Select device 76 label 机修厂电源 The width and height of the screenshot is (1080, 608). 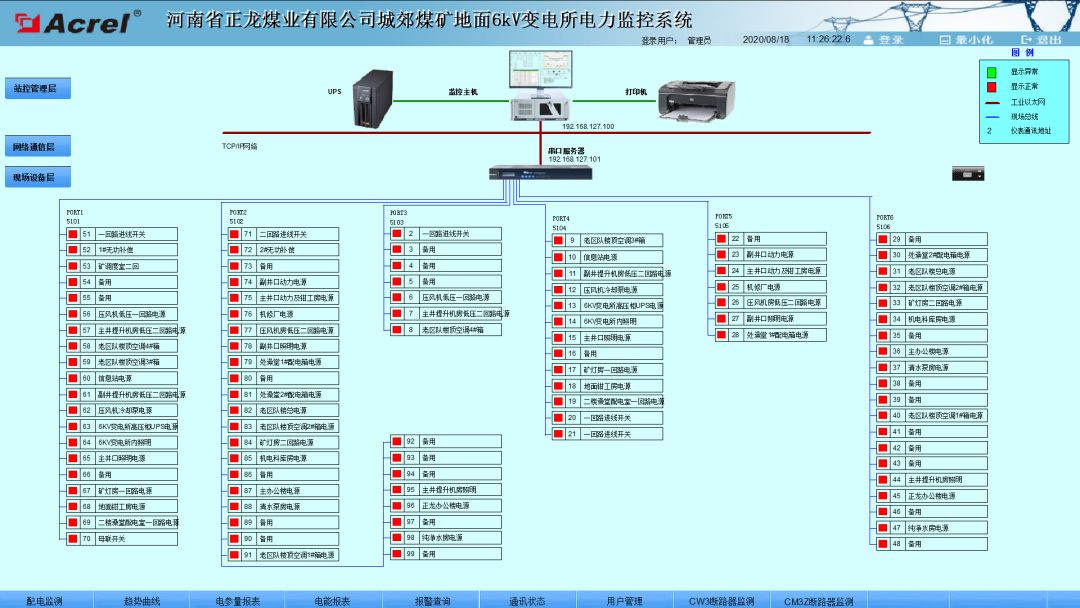point(276,314)
